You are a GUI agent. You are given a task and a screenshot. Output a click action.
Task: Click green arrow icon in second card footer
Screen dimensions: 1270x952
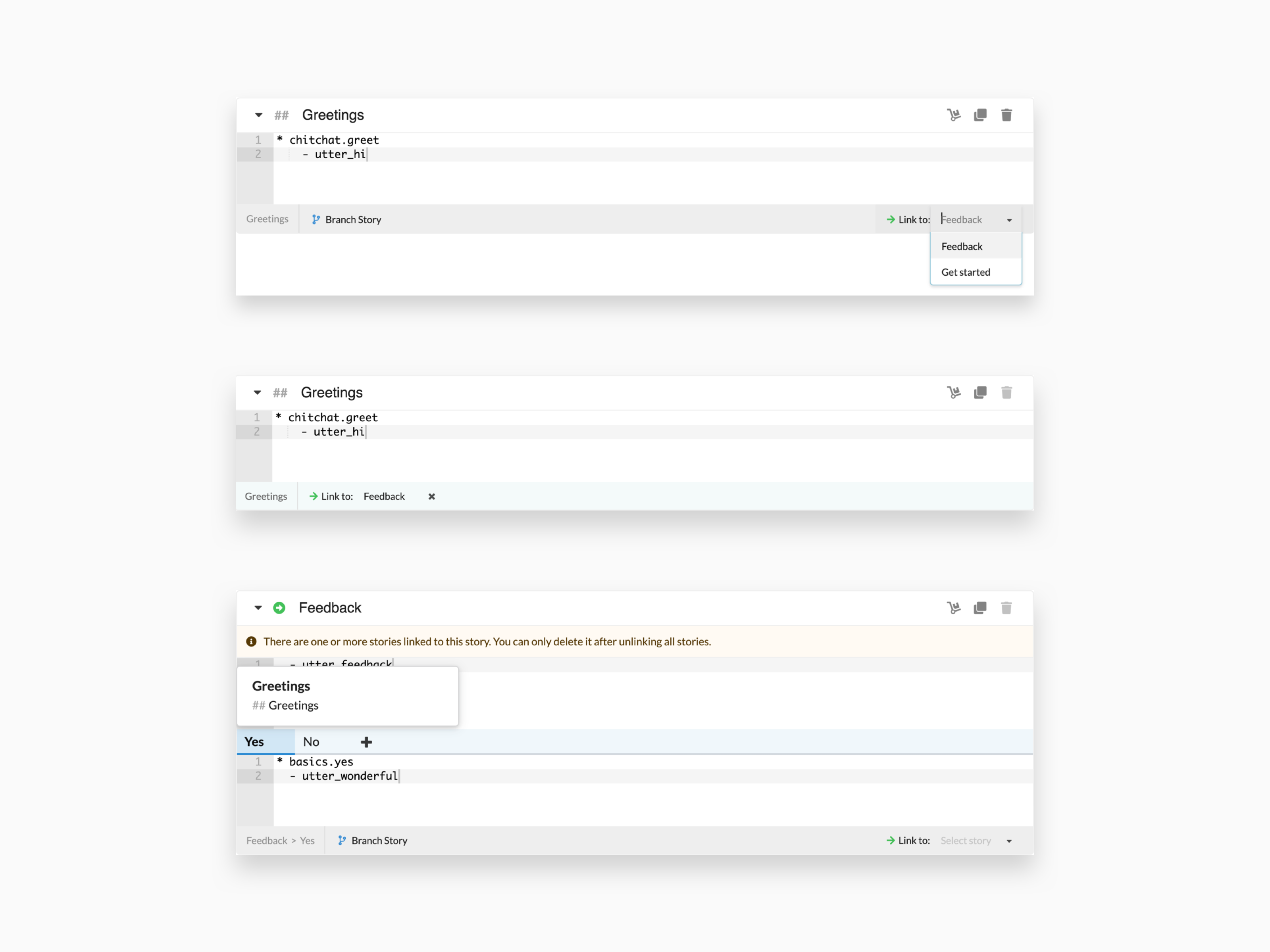[x=314, y=496]
